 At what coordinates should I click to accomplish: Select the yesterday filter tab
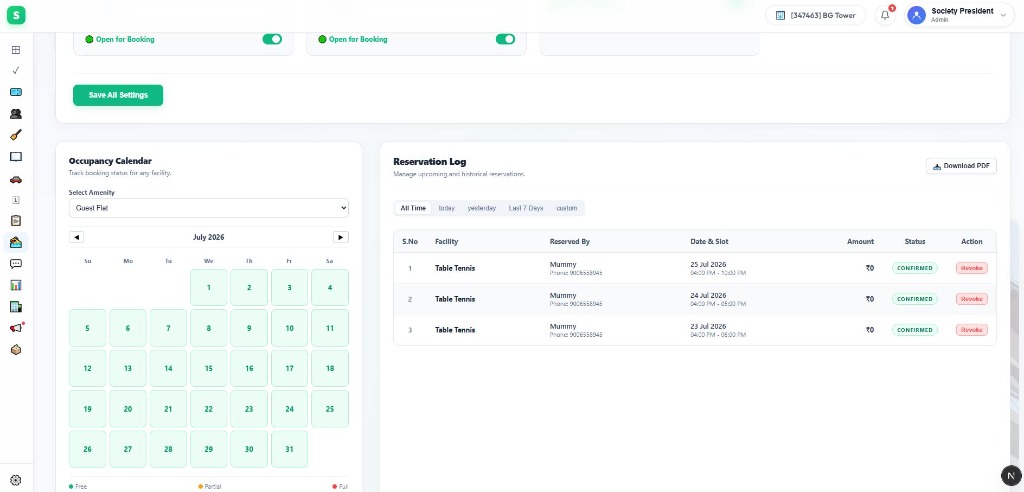[482, 208]
